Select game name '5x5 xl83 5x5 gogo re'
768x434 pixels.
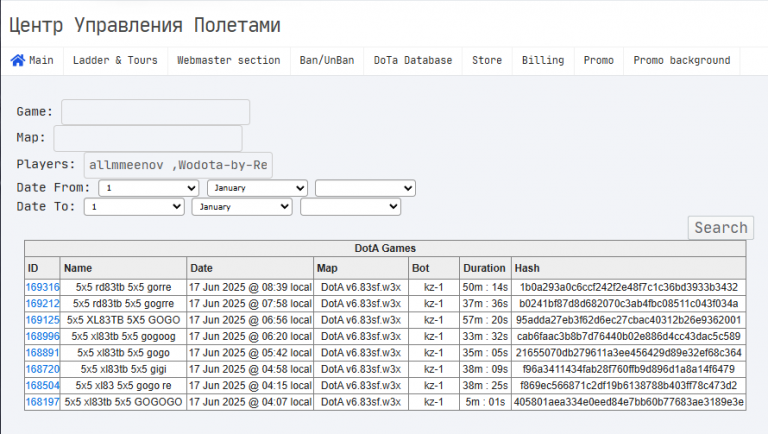pos(123,386)
